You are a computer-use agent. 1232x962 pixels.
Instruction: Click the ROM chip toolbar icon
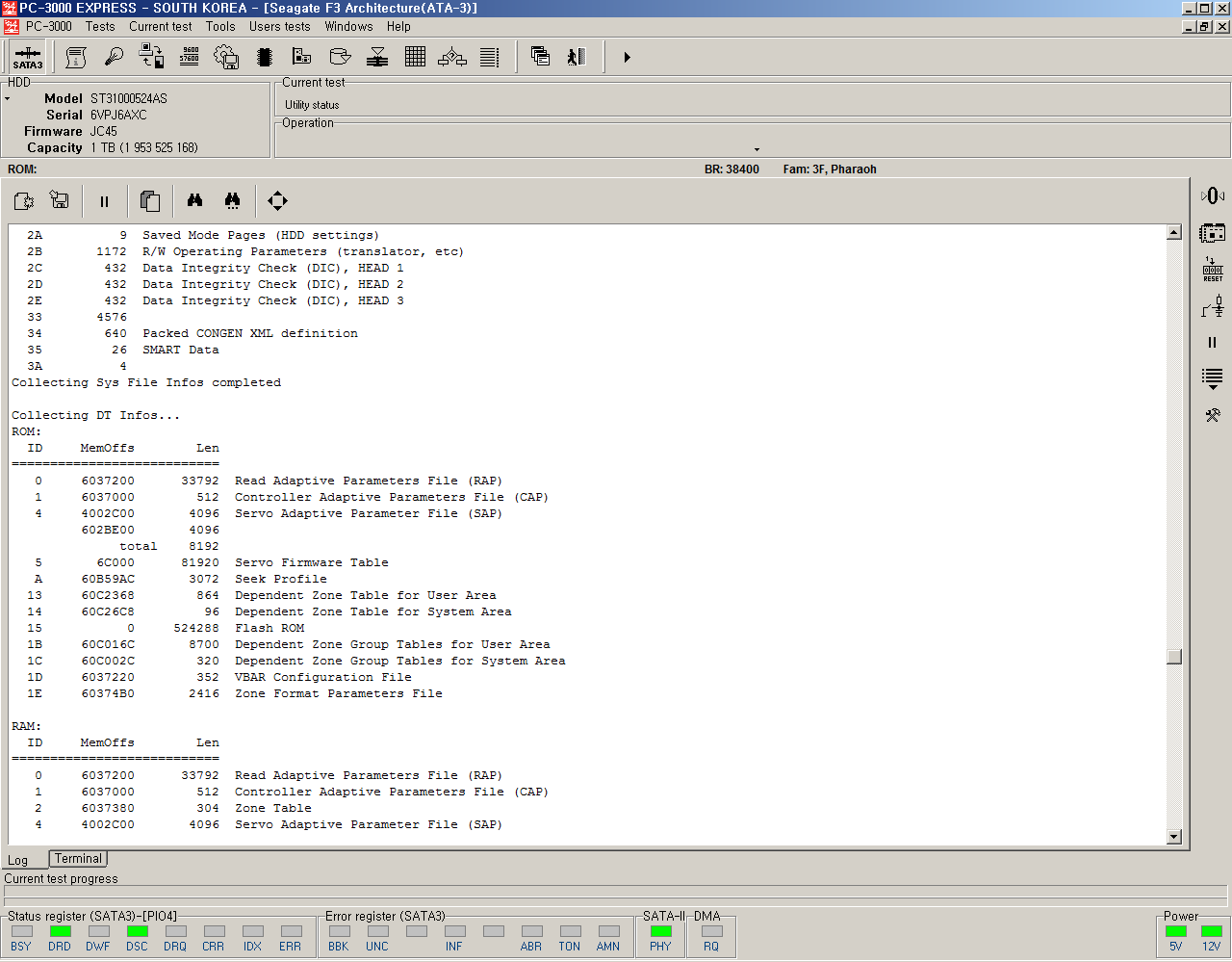tap(265, 58)
